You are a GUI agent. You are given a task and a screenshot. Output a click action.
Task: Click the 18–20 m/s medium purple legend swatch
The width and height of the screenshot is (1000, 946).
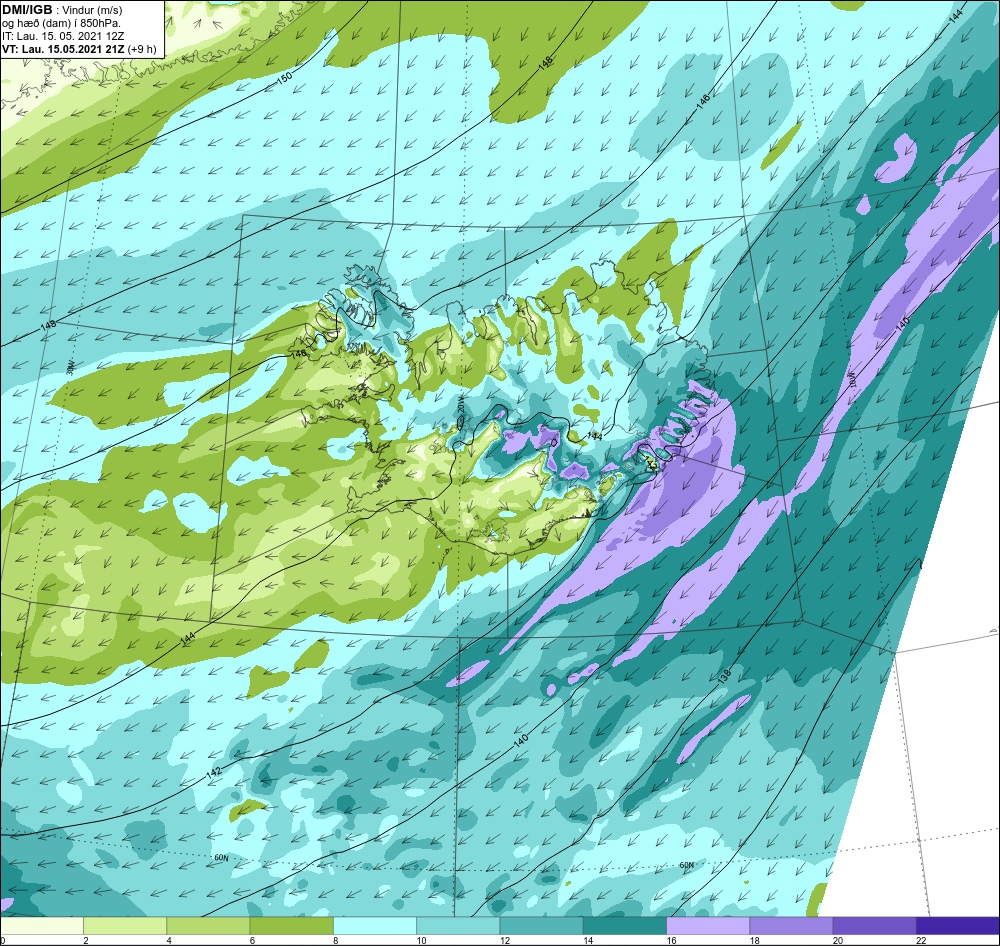pos(791,924)
